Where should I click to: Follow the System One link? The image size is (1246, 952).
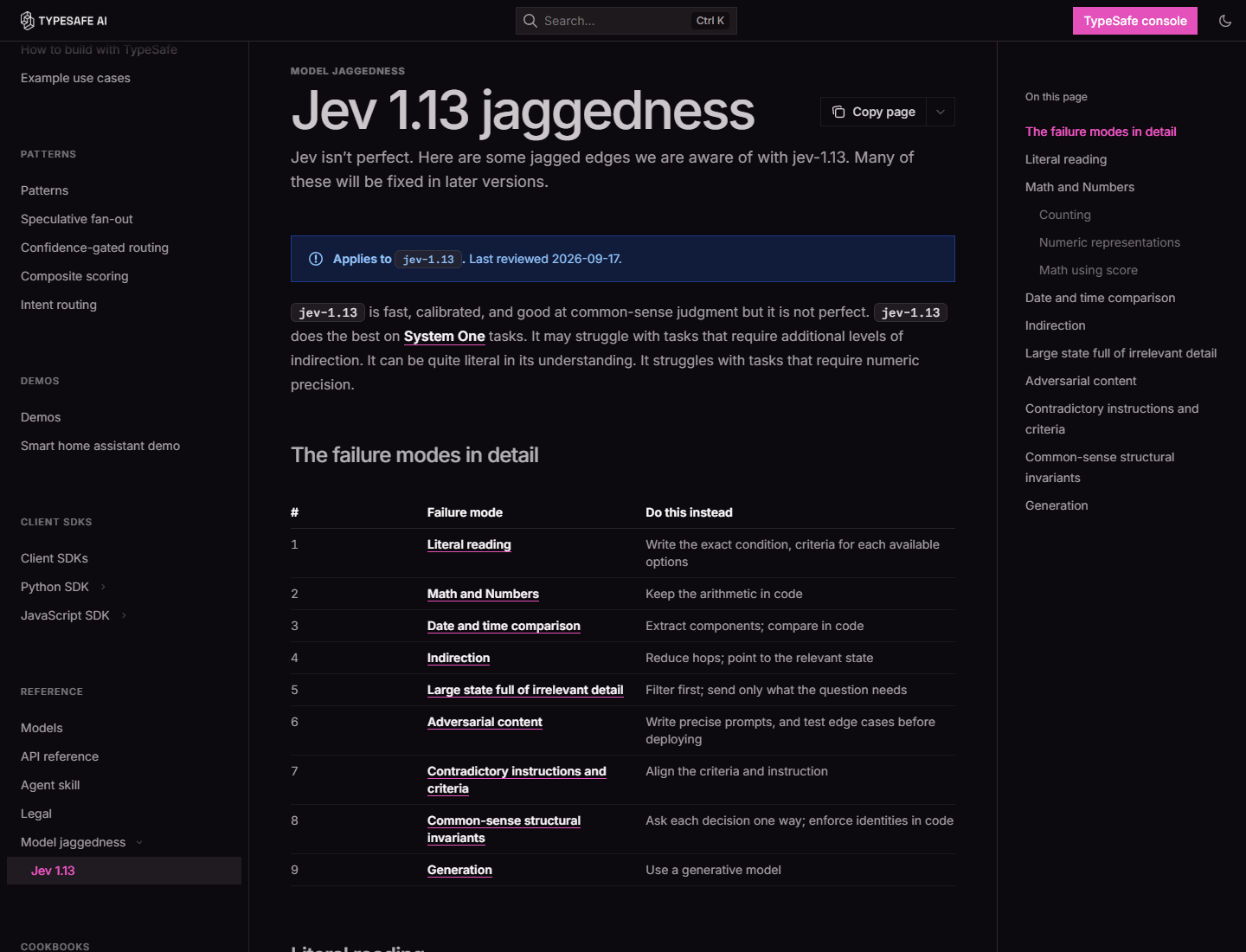[444, 336]
